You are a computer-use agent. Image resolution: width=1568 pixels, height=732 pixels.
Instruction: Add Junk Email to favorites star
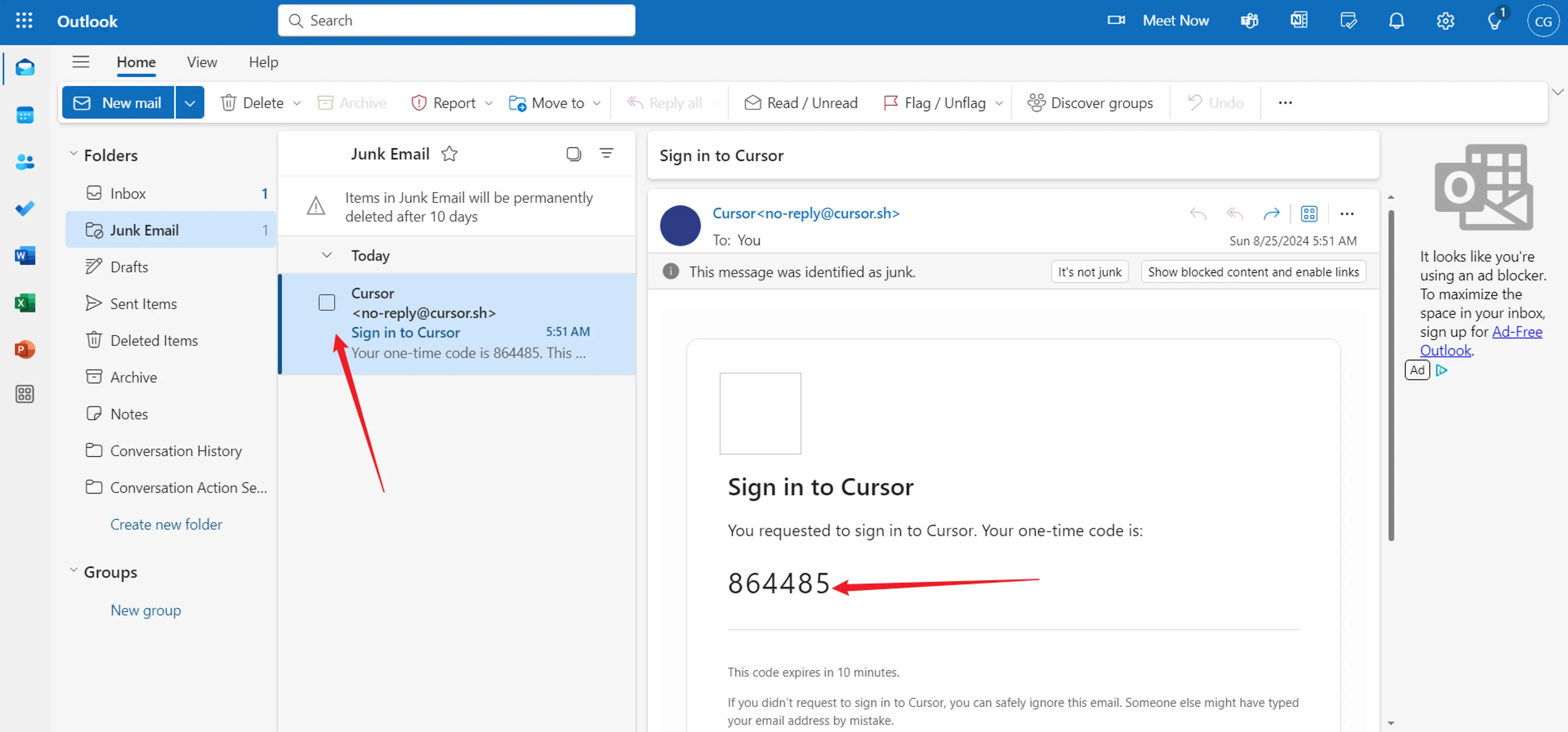[x=449, y=154]
